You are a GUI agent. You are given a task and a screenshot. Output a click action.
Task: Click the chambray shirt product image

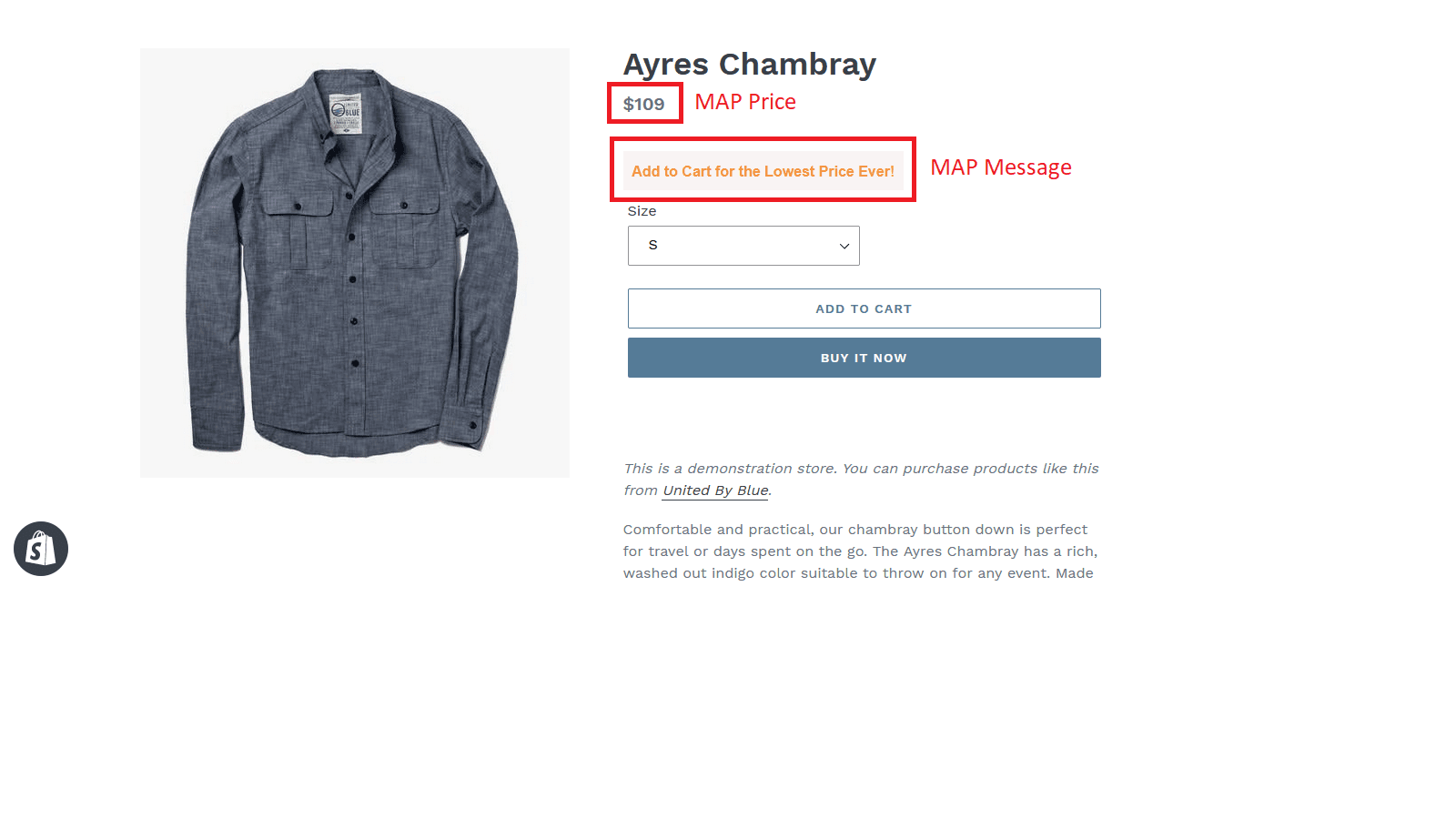(x=354, y=263)
